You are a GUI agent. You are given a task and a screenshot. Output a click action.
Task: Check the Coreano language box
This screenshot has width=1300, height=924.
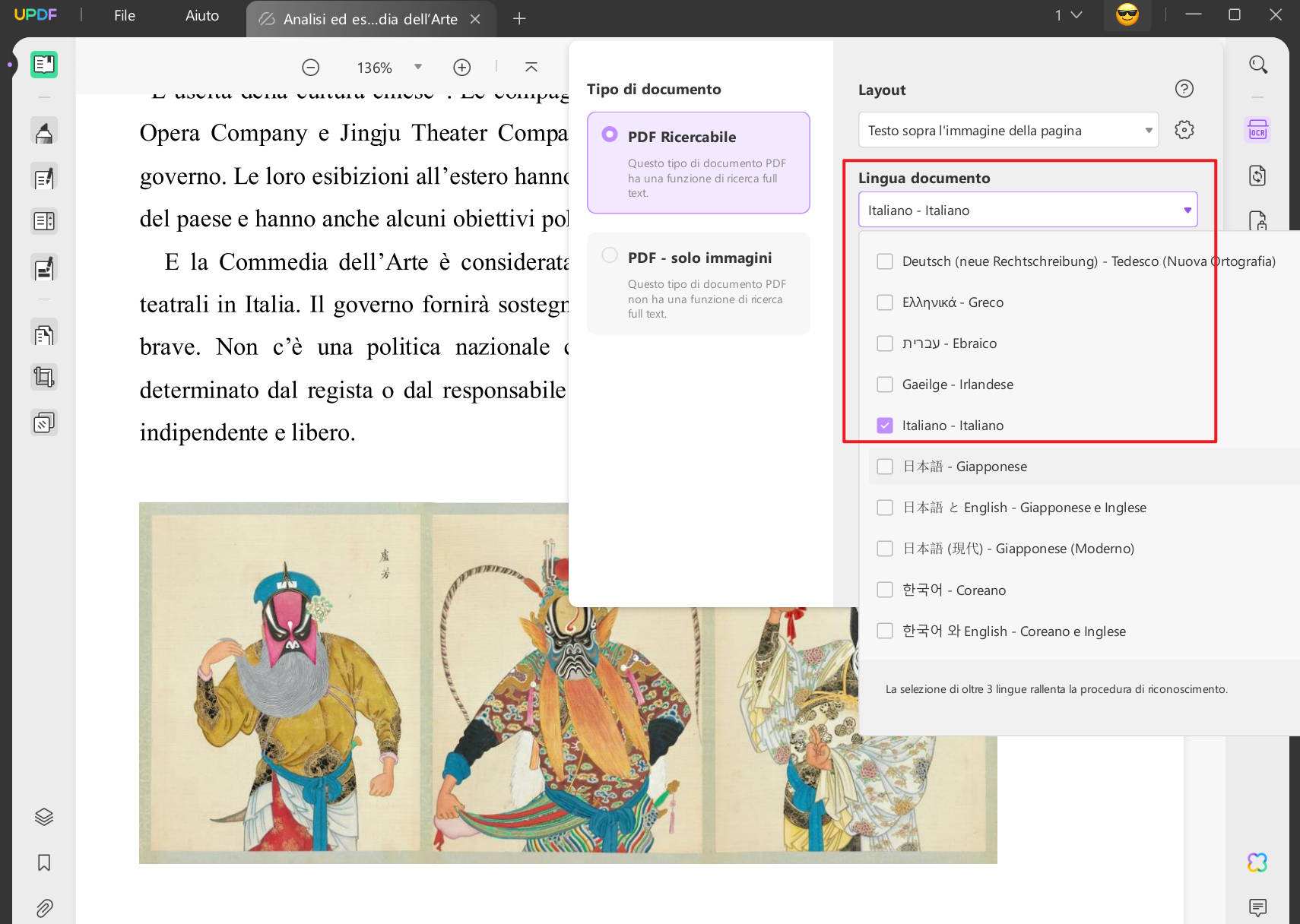[x=884, y=590]
